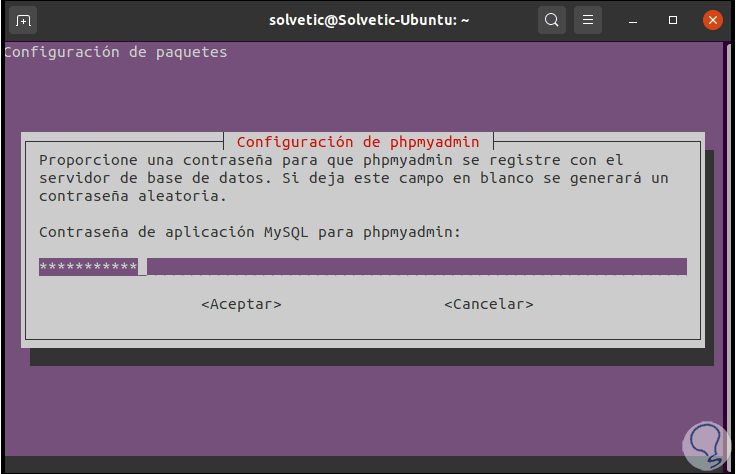Click the 'contraseña aleatoria.' text line
736x474 pixels.
point(133,196)
